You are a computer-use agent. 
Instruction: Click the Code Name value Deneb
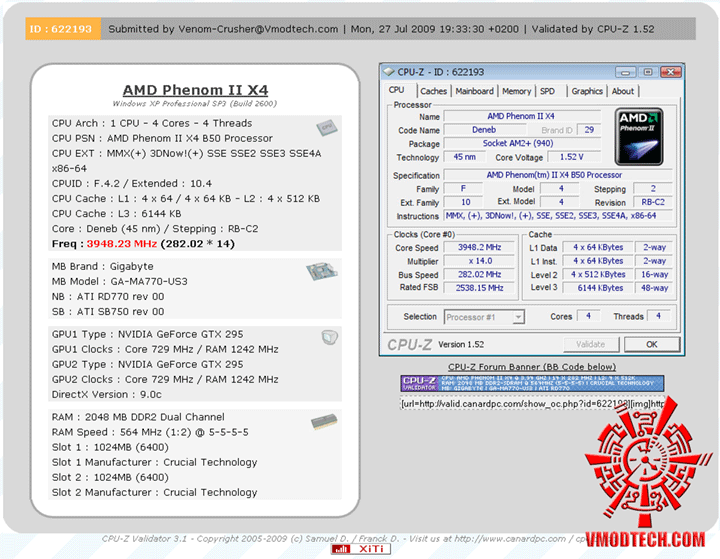[x=484, y=130]
